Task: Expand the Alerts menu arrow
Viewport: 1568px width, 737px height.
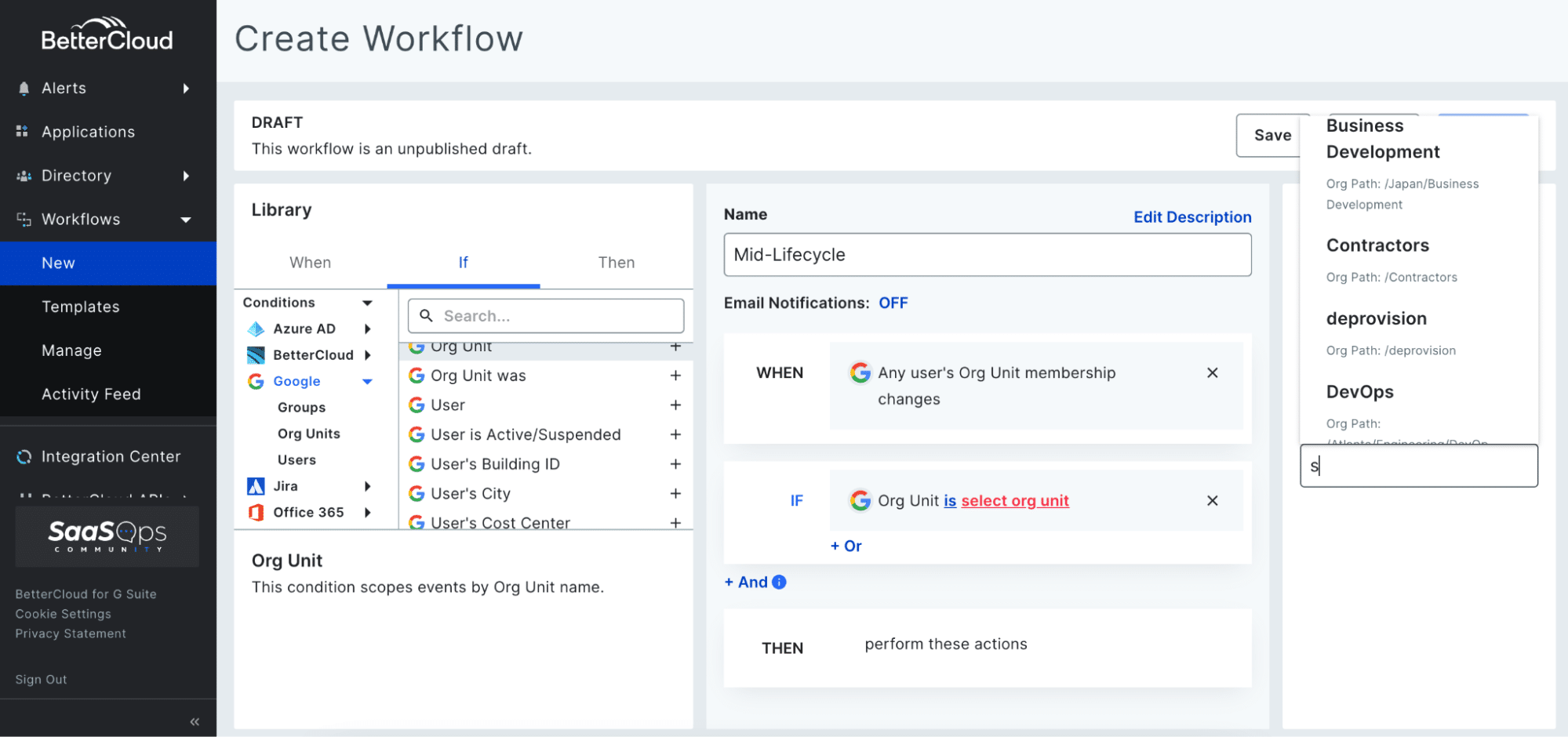Action: [x=186, y=89]
